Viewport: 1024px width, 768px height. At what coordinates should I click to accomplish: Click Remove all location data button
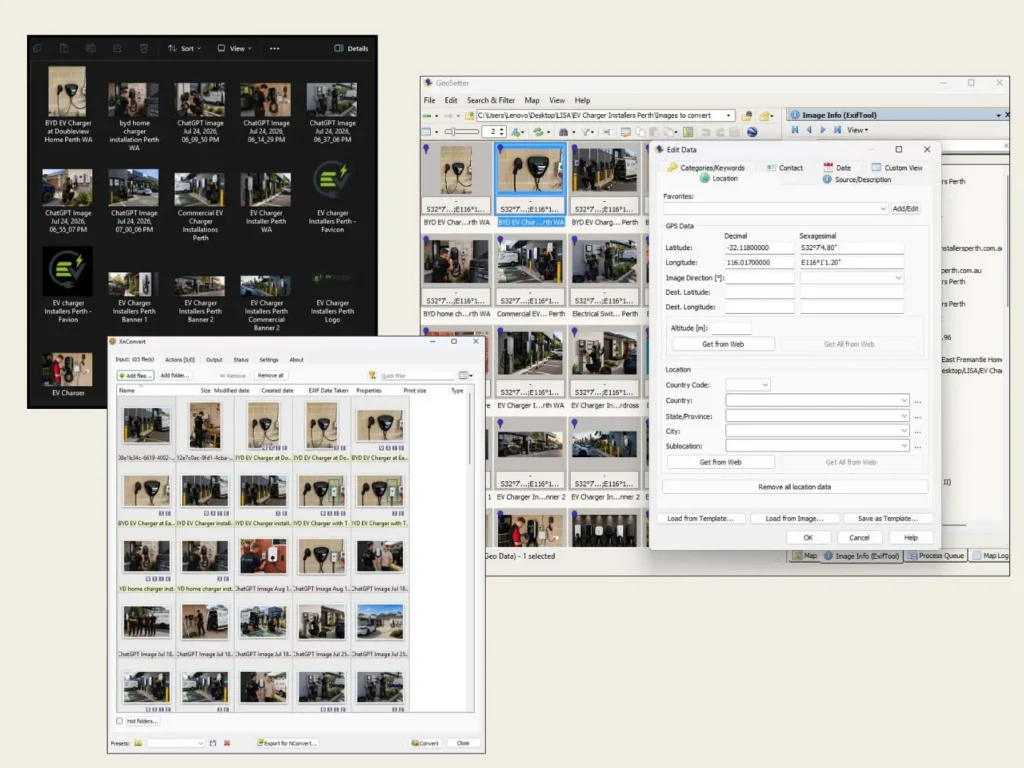point(795,487)
